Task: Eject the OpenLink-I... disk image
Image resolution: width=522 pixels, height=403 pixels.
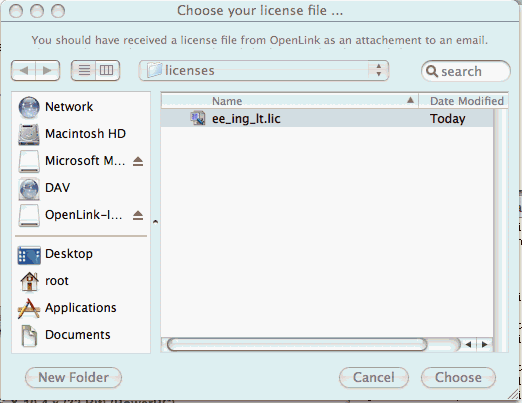Action: coord(138,215)
